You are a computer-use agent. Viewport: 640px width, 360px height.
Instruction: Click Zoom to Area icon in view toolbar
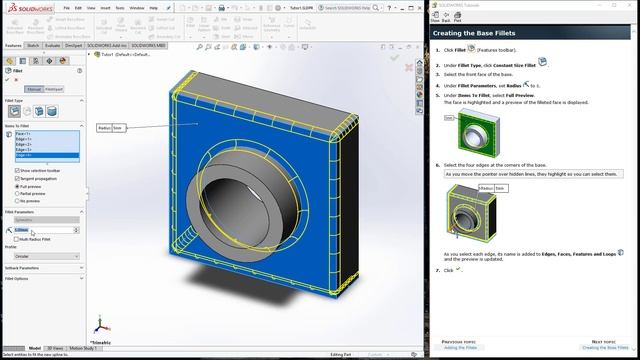point(208,47)
